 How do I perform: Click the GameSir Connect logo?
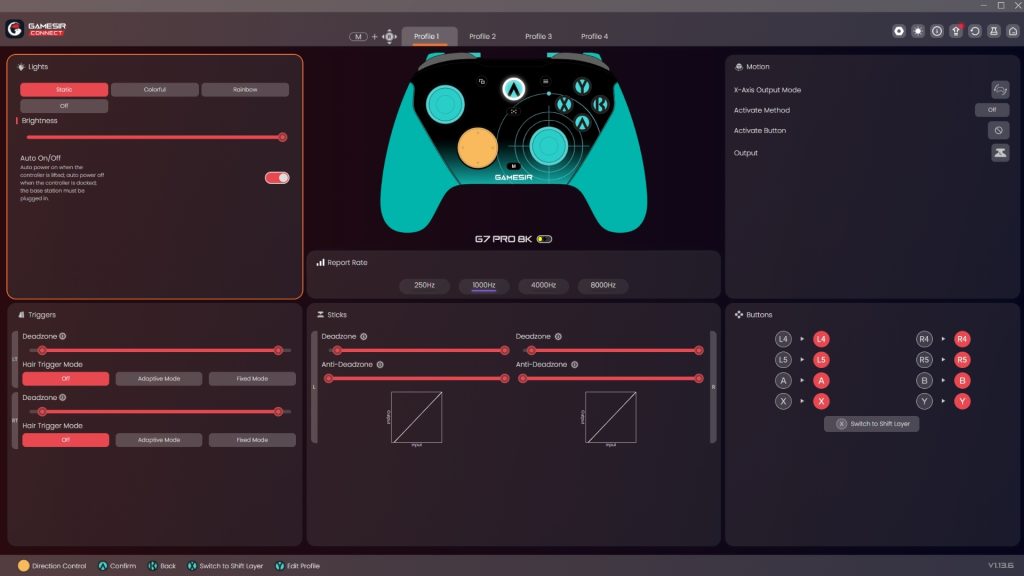click(36, 29)
